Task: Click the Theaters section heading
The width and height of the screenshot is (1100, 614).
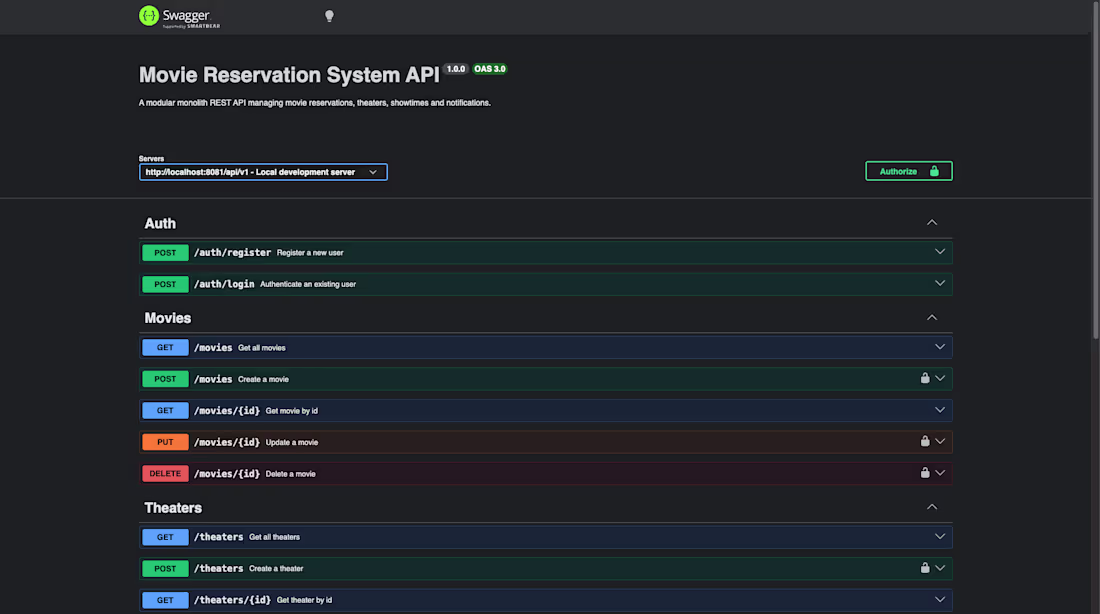Action: pos(173,507)
